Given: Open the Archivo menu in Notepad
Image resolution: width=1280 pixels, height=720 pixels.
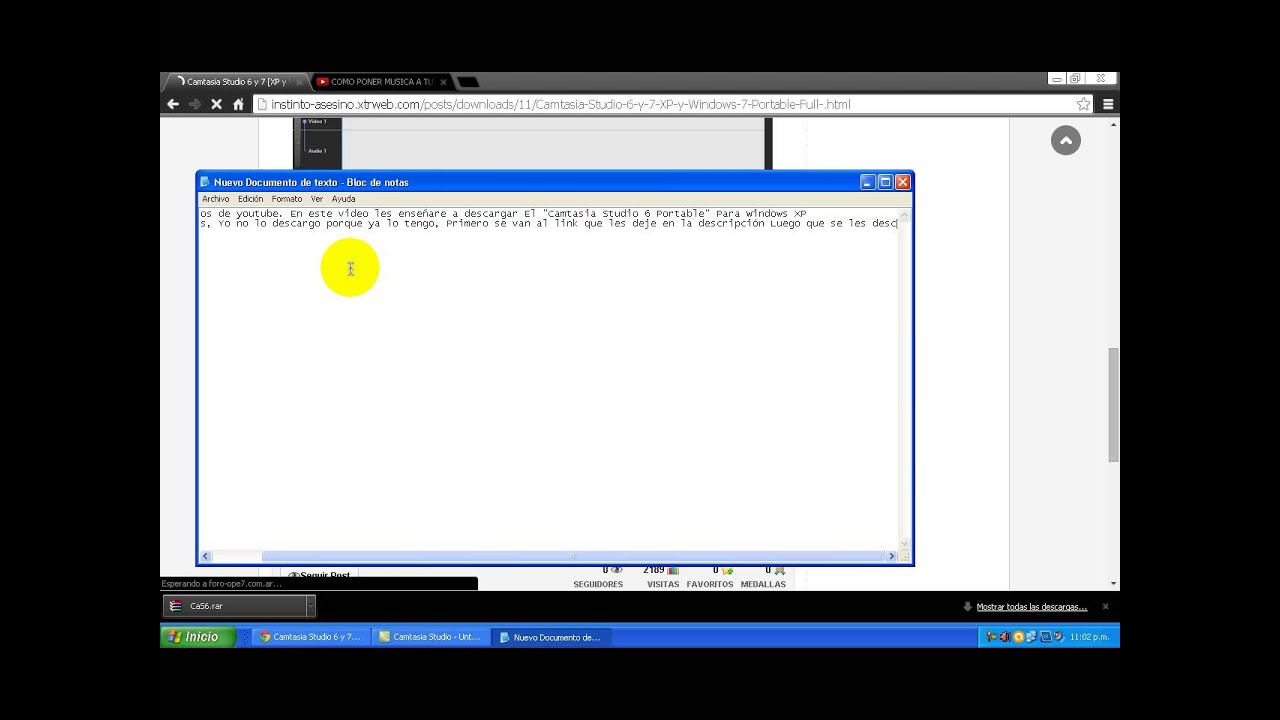Looking at the screenshot, I should pyautogui.click(x=215, y=199).
